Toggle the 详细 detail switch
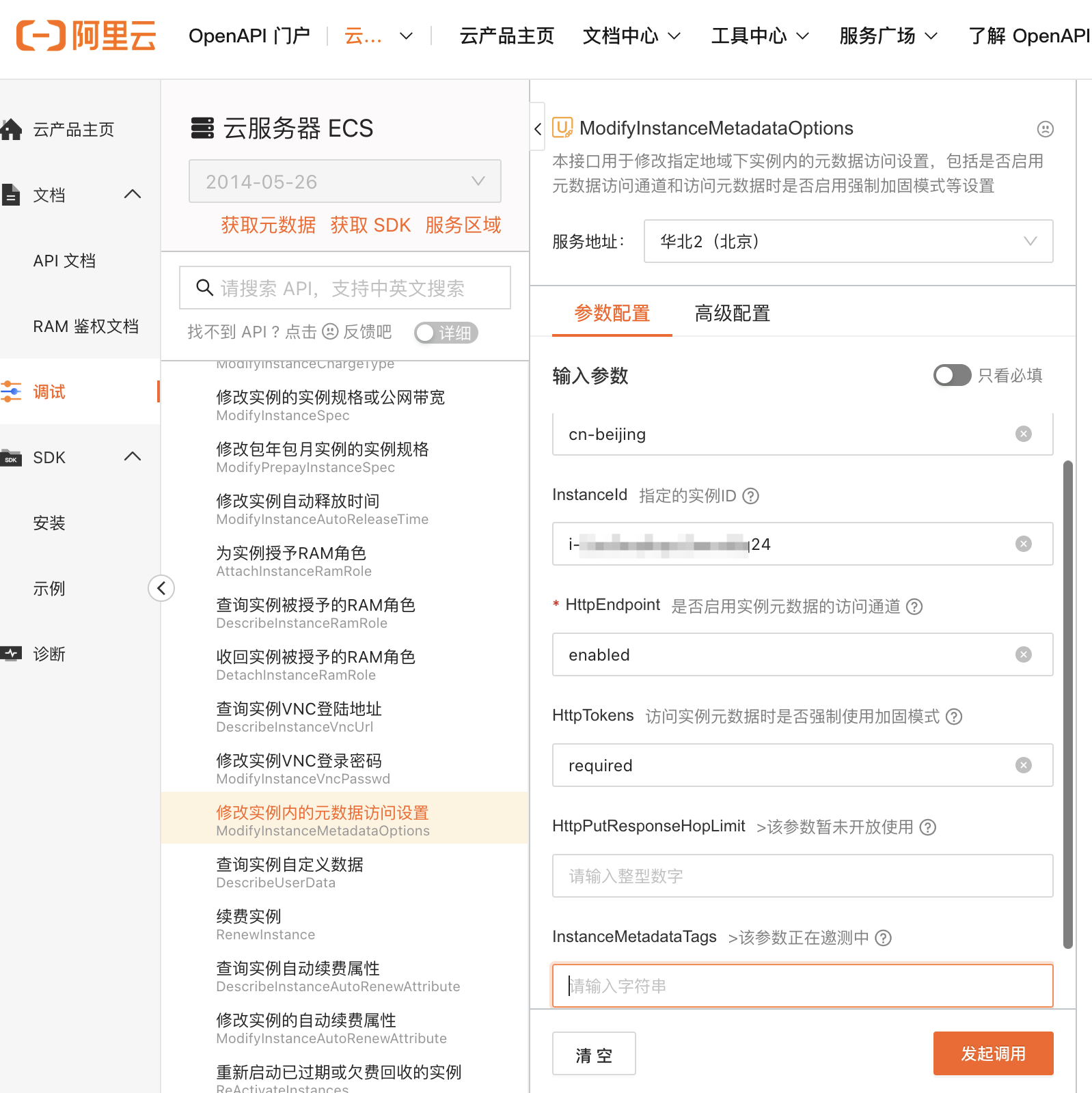 pyautogui.click(x=446, y=333)
